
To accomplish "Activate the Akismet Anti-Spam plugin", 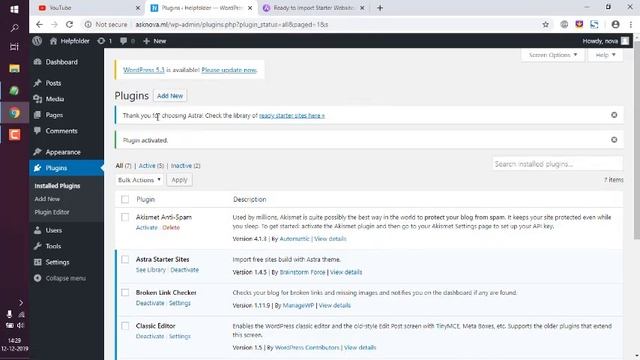I will coord(147,228).
